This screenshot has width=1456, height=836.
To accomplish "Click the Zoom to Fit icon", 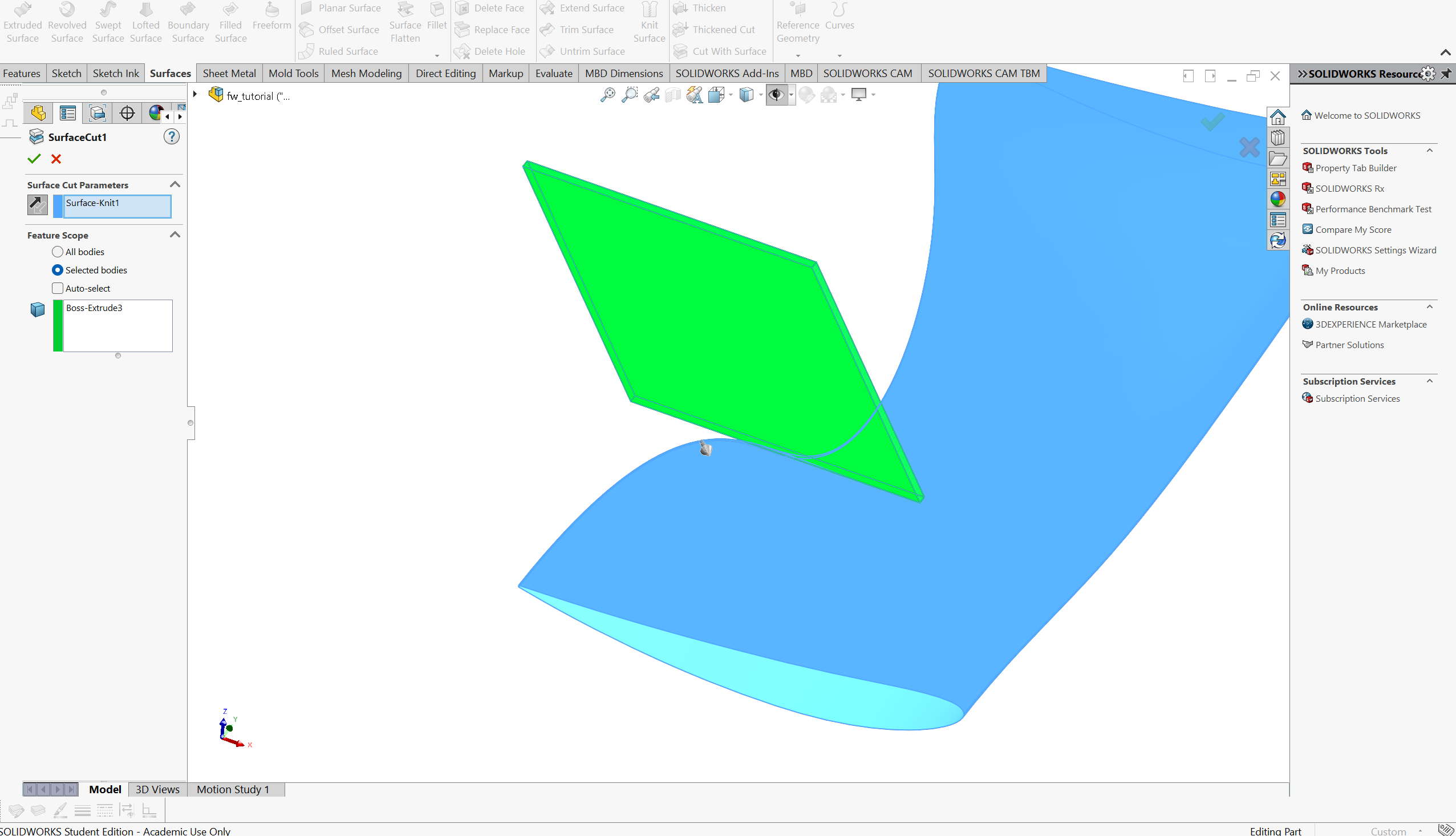I will coord(607,95).
